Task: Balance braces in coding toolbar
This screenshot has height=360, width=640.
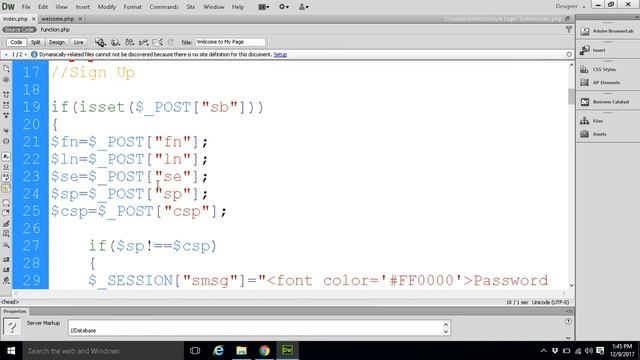Action: click(6, 141)
